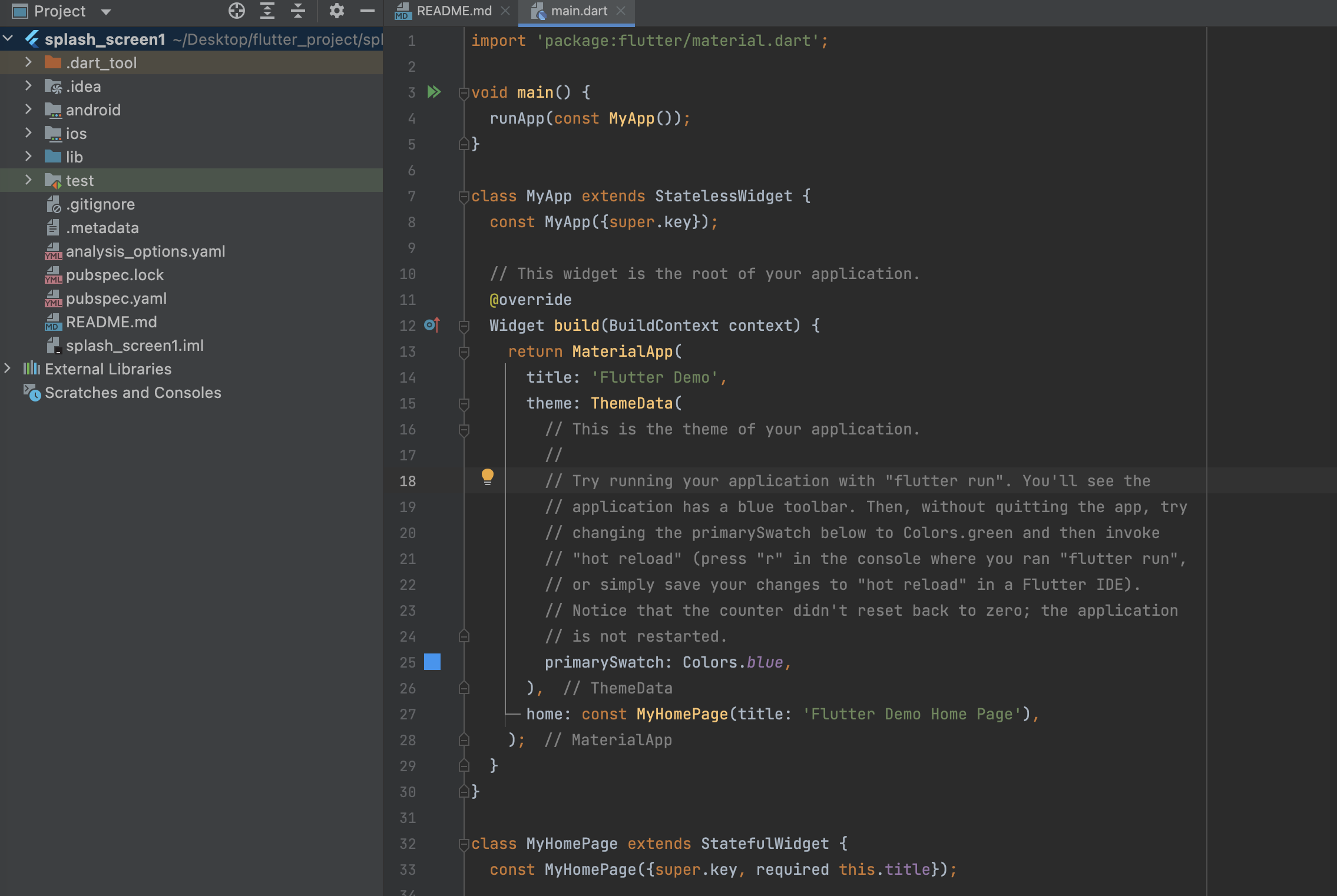Viewport: 1337px width, 896px height.
Task: Switch to the README.md tab
Action: [x=454, y=11]
